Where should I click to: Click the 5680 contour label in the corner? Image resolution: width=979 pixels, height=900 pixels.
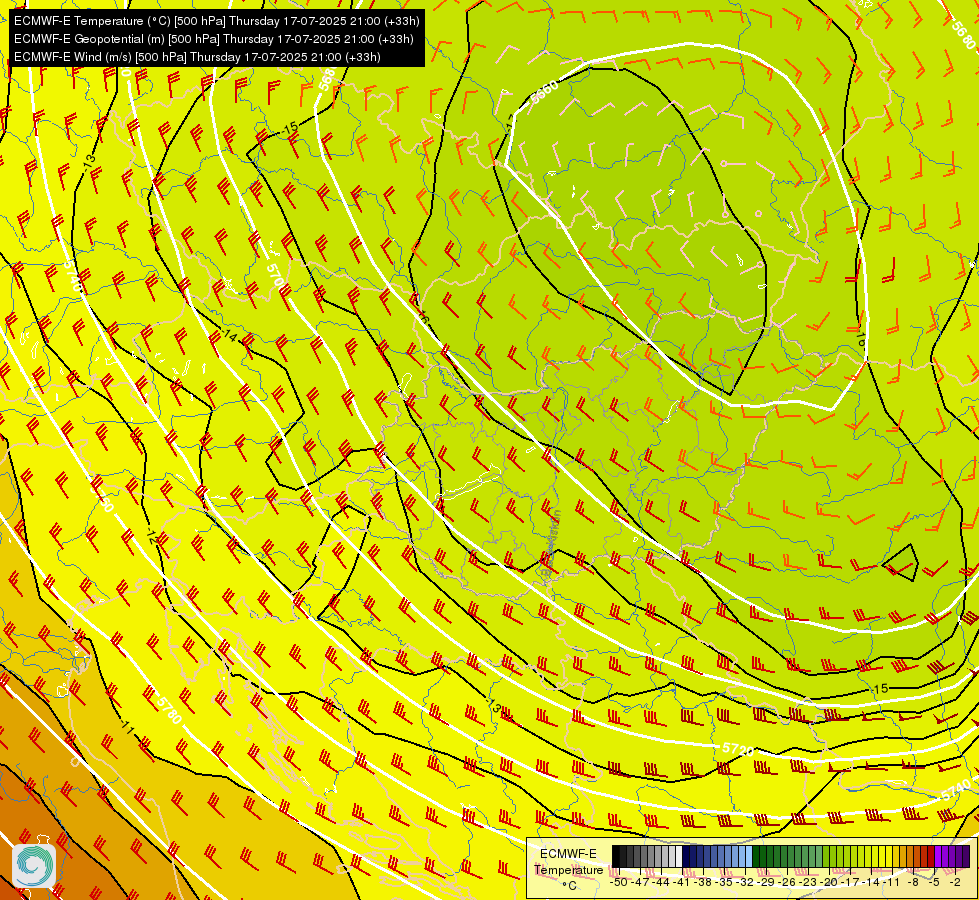click(965, 34)
